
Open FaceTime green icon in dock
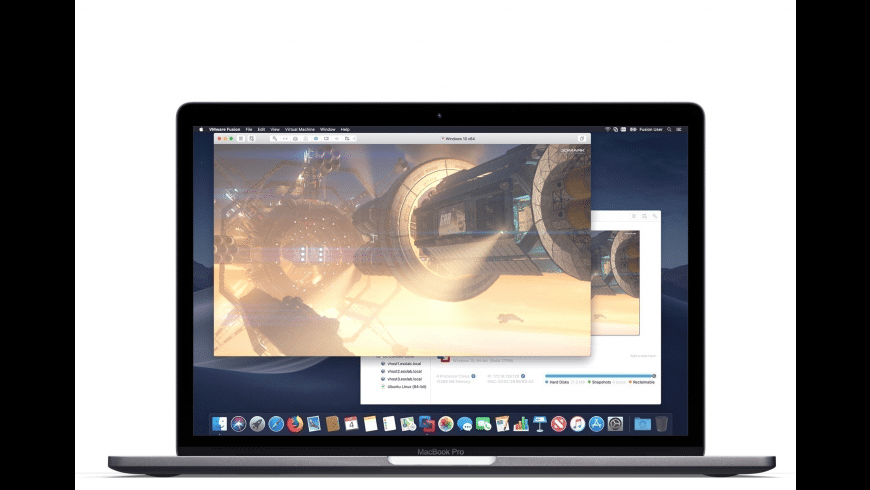(484, 424)
